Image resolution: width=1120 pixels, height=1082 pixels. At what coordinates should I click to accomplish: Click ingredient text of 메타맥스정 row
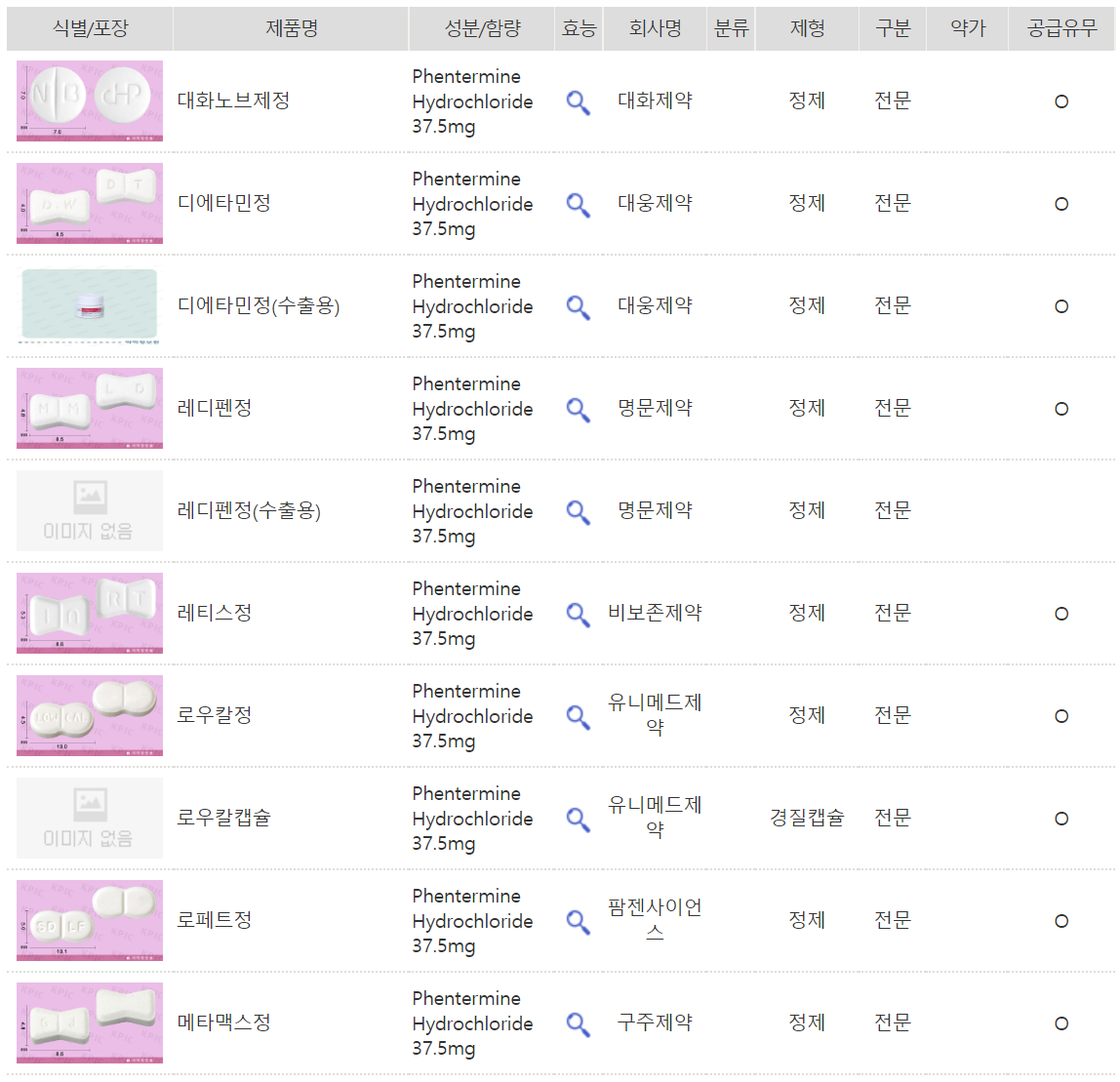[x=472, y=1023]
